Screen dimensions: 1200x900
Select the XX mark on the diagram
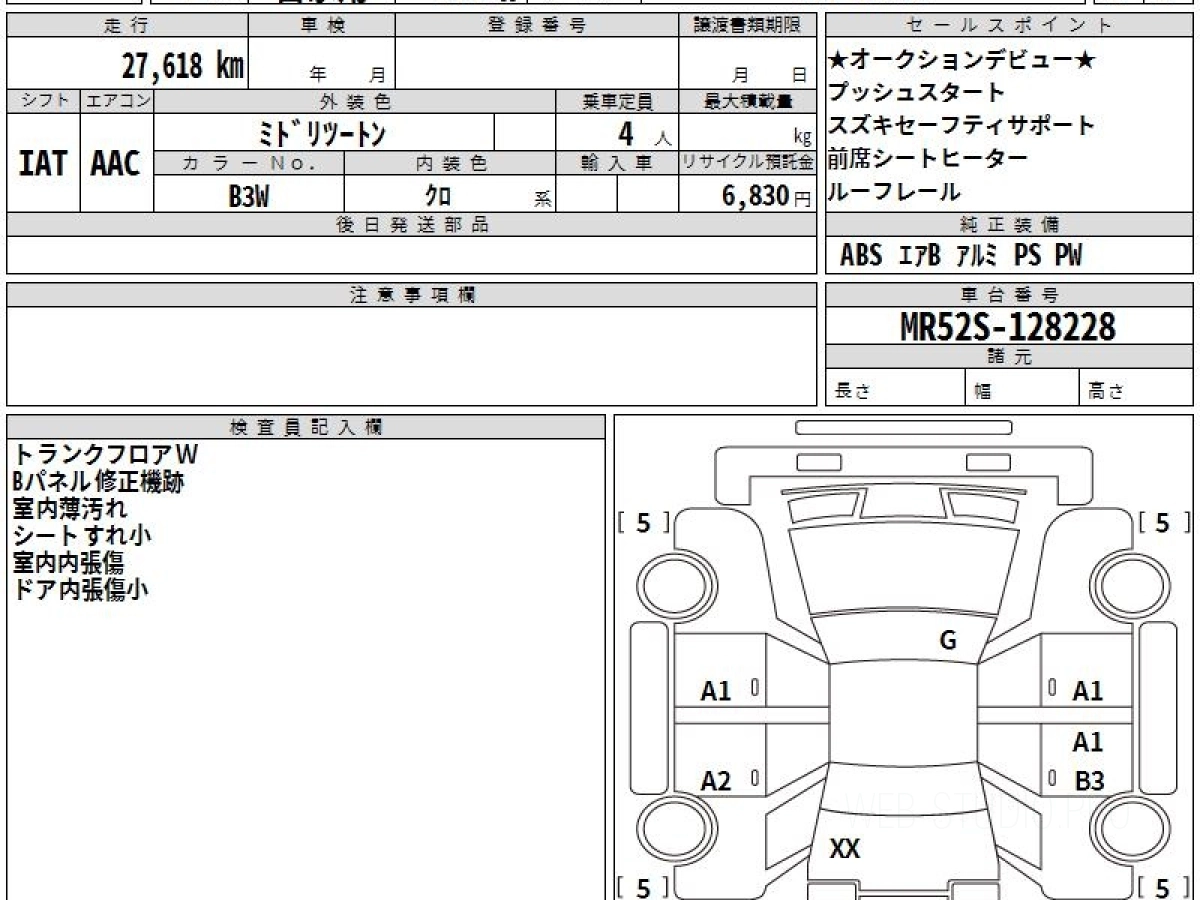(x=845, y=849)
